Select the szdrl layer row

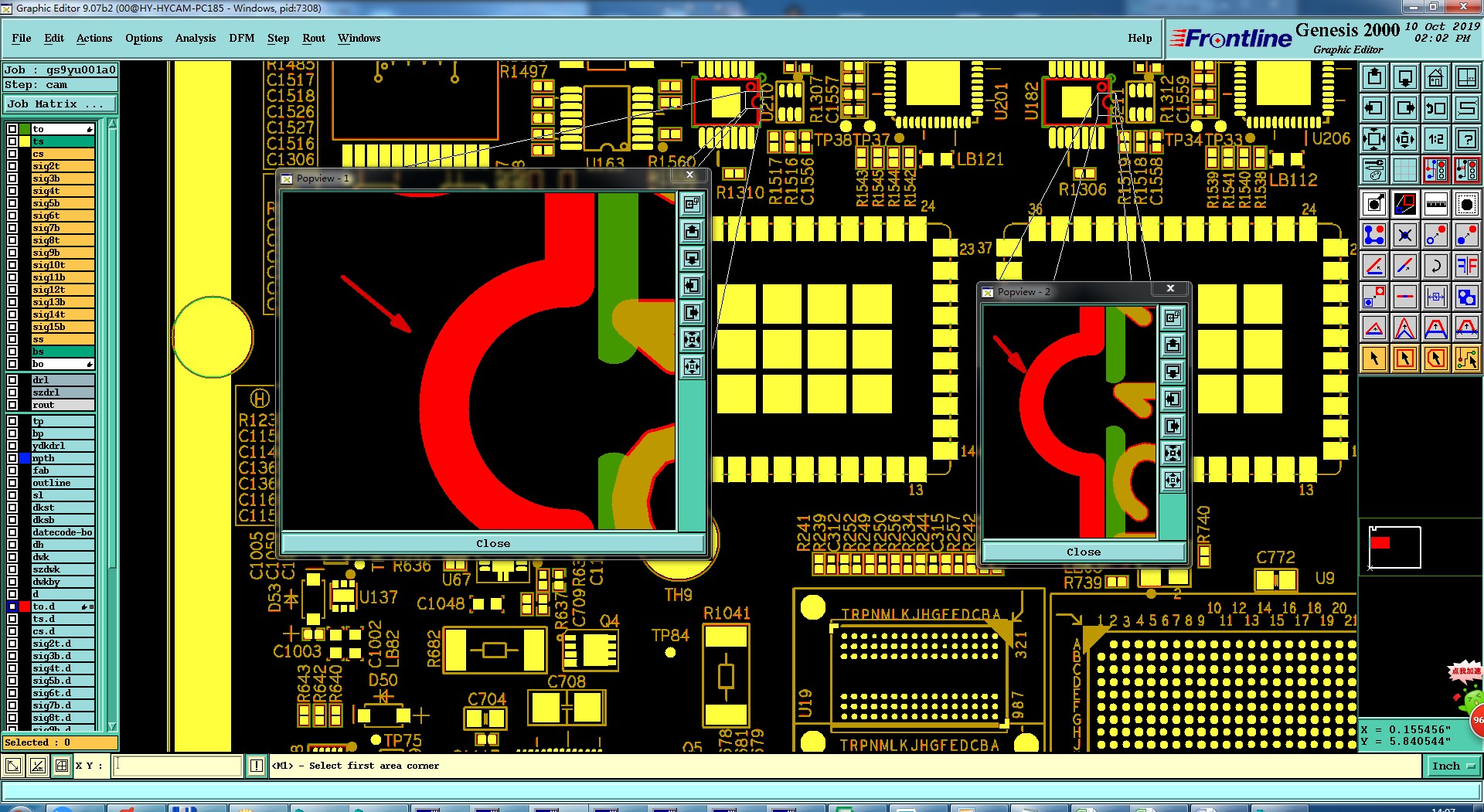63,392
